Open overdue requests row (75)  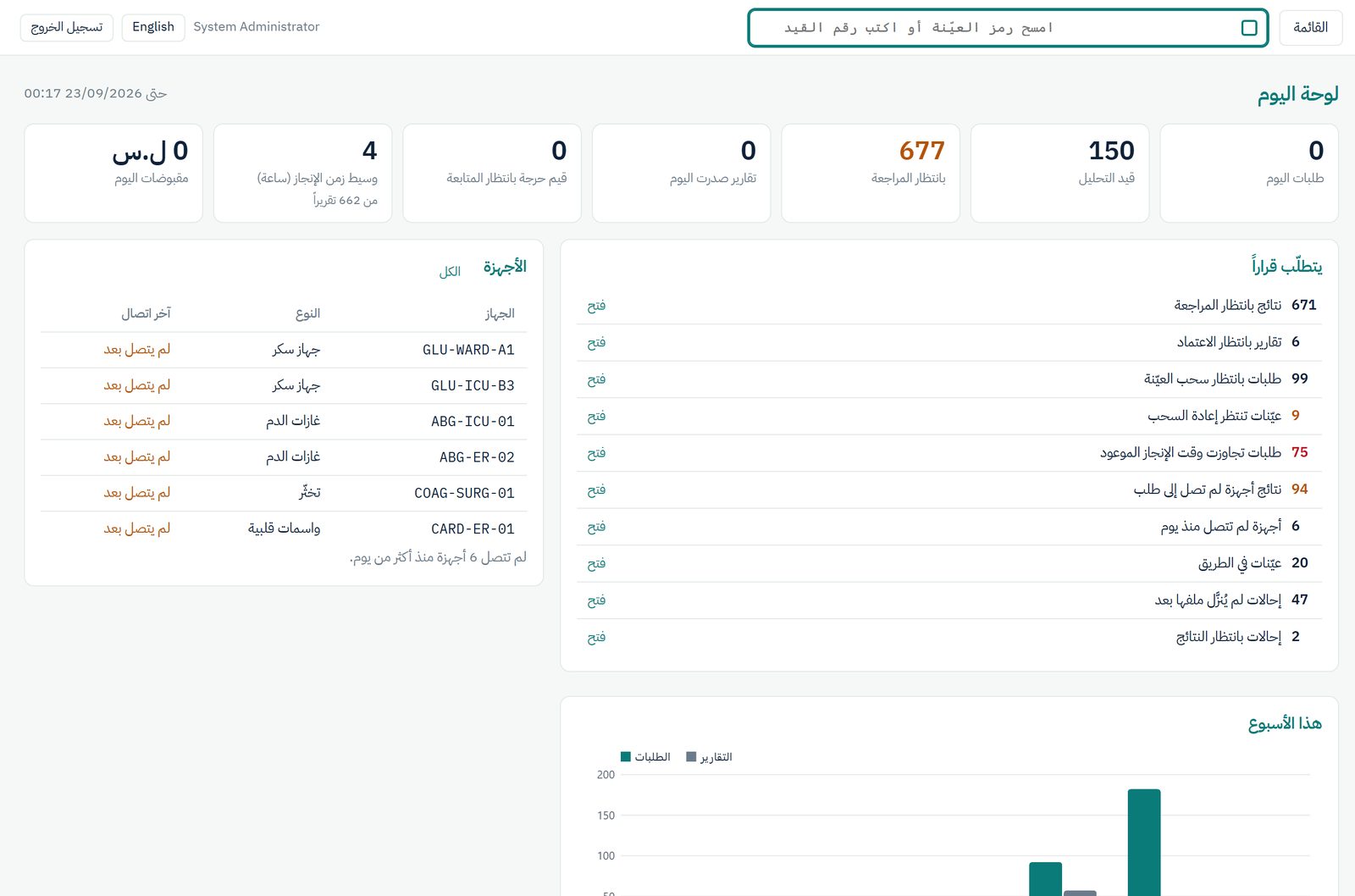click(948, 453)
